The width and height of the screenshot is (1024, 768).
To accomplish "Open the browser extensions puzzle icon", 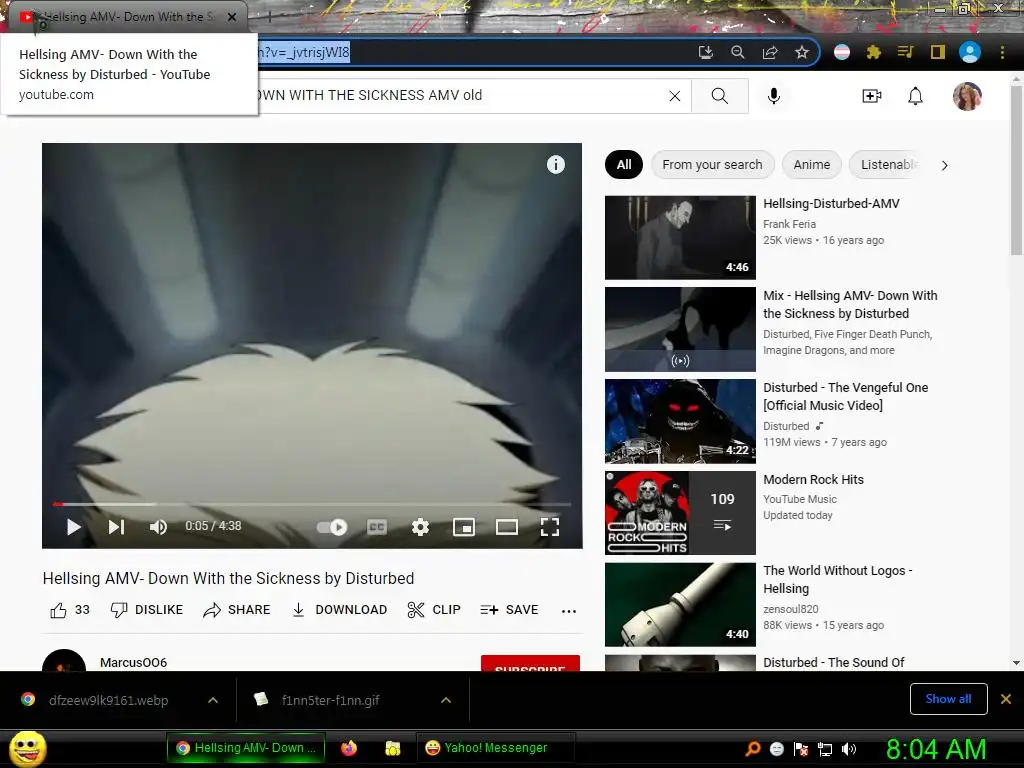I will [x=873, y=52].
